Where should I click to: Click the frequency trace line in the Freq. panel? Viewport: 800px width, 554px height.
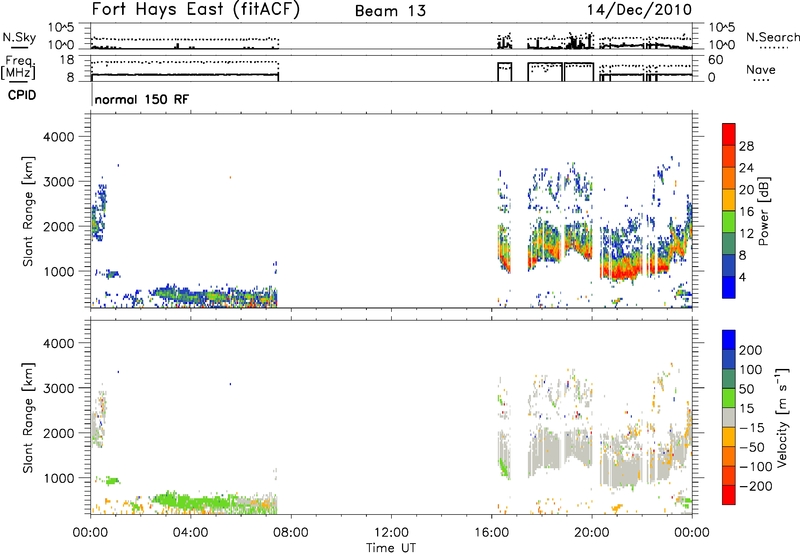click(x=185, y=74)
